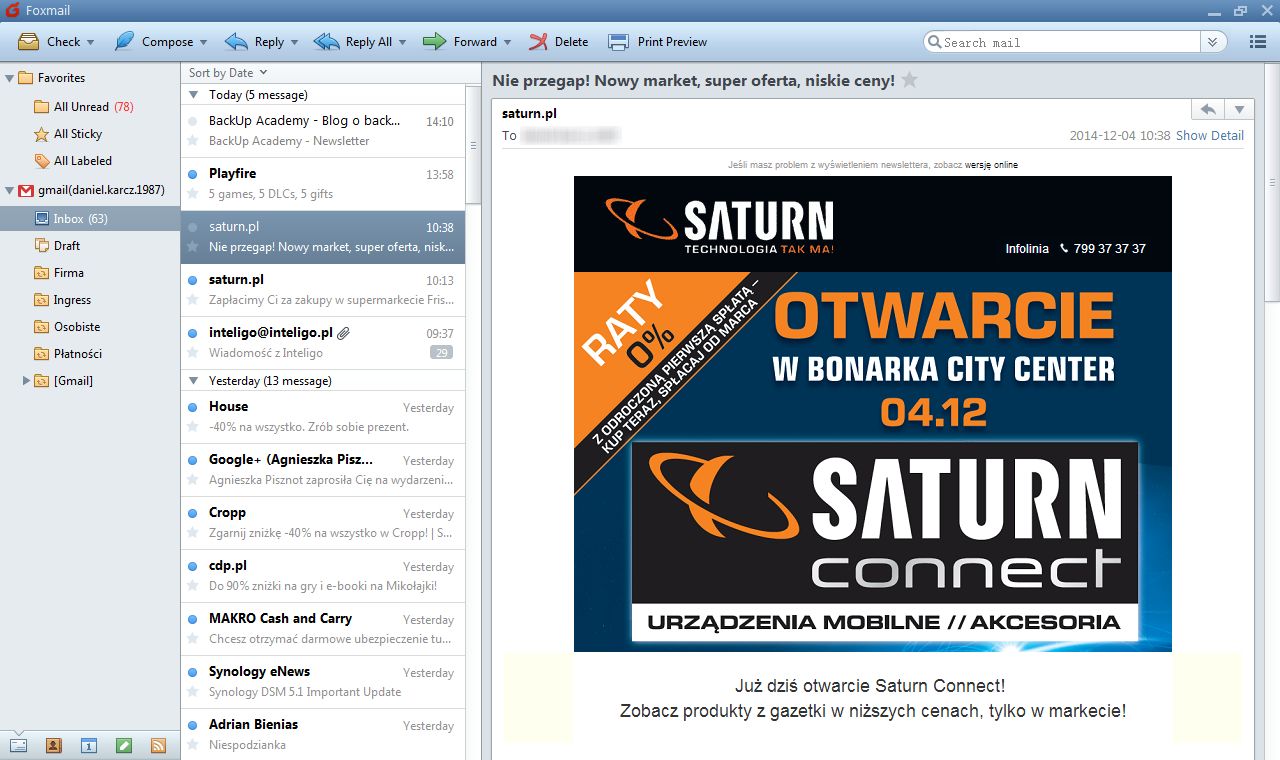
Task: Expand the [Gmail] folder
Action: tap(26, 380)
